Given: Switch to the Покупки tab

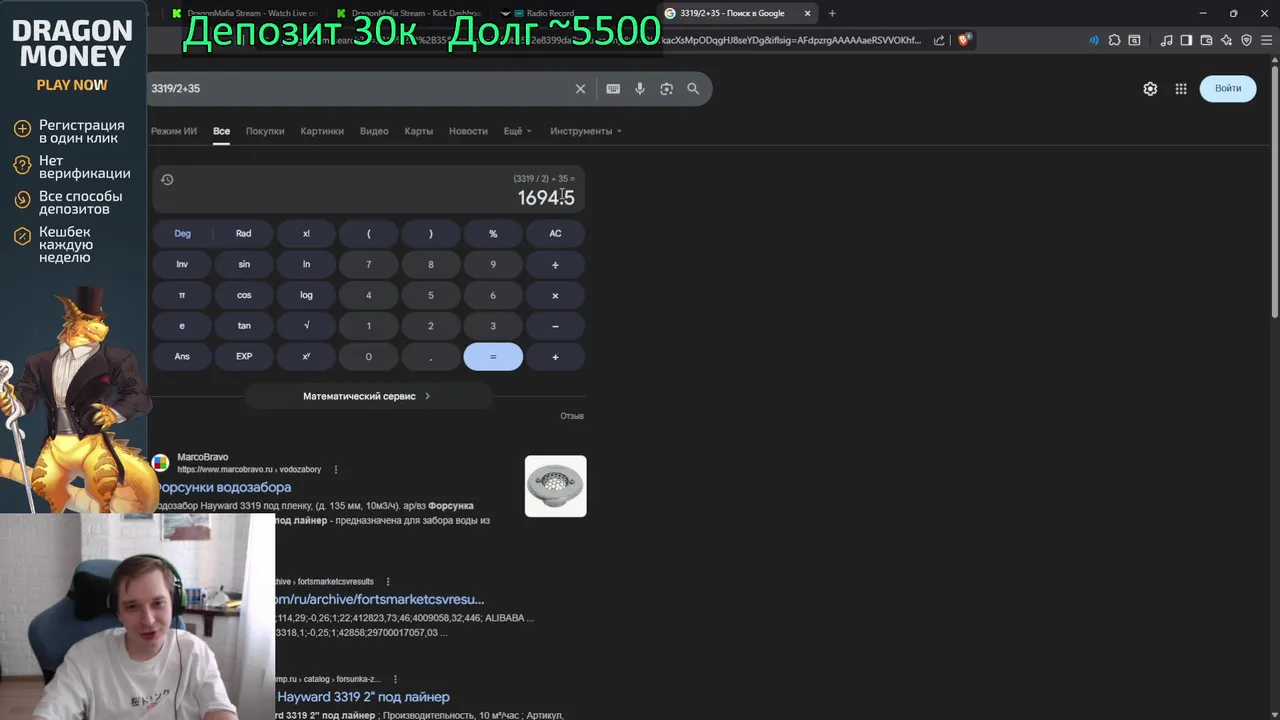Looking at the screenshot, I should click(x=265, y=131).
